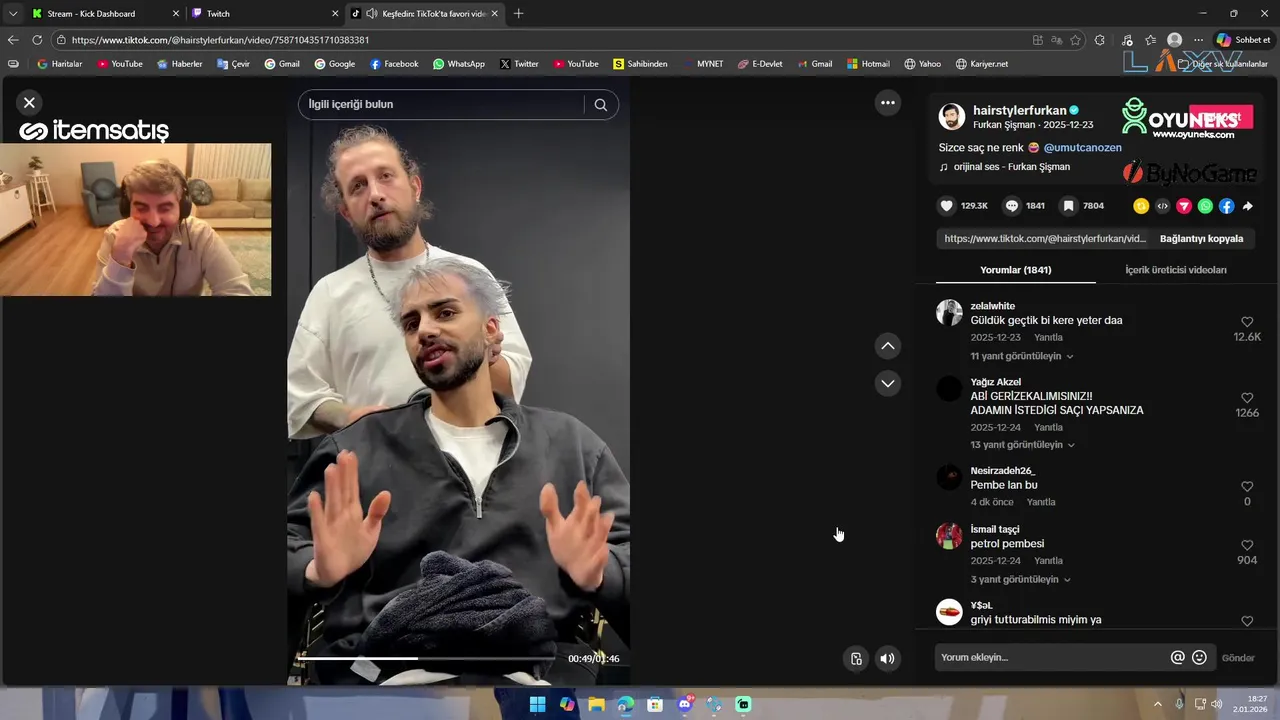The image size is (1280, 720).
Task: Open the @umutcanozen mention link
Action: (1083, 147)
